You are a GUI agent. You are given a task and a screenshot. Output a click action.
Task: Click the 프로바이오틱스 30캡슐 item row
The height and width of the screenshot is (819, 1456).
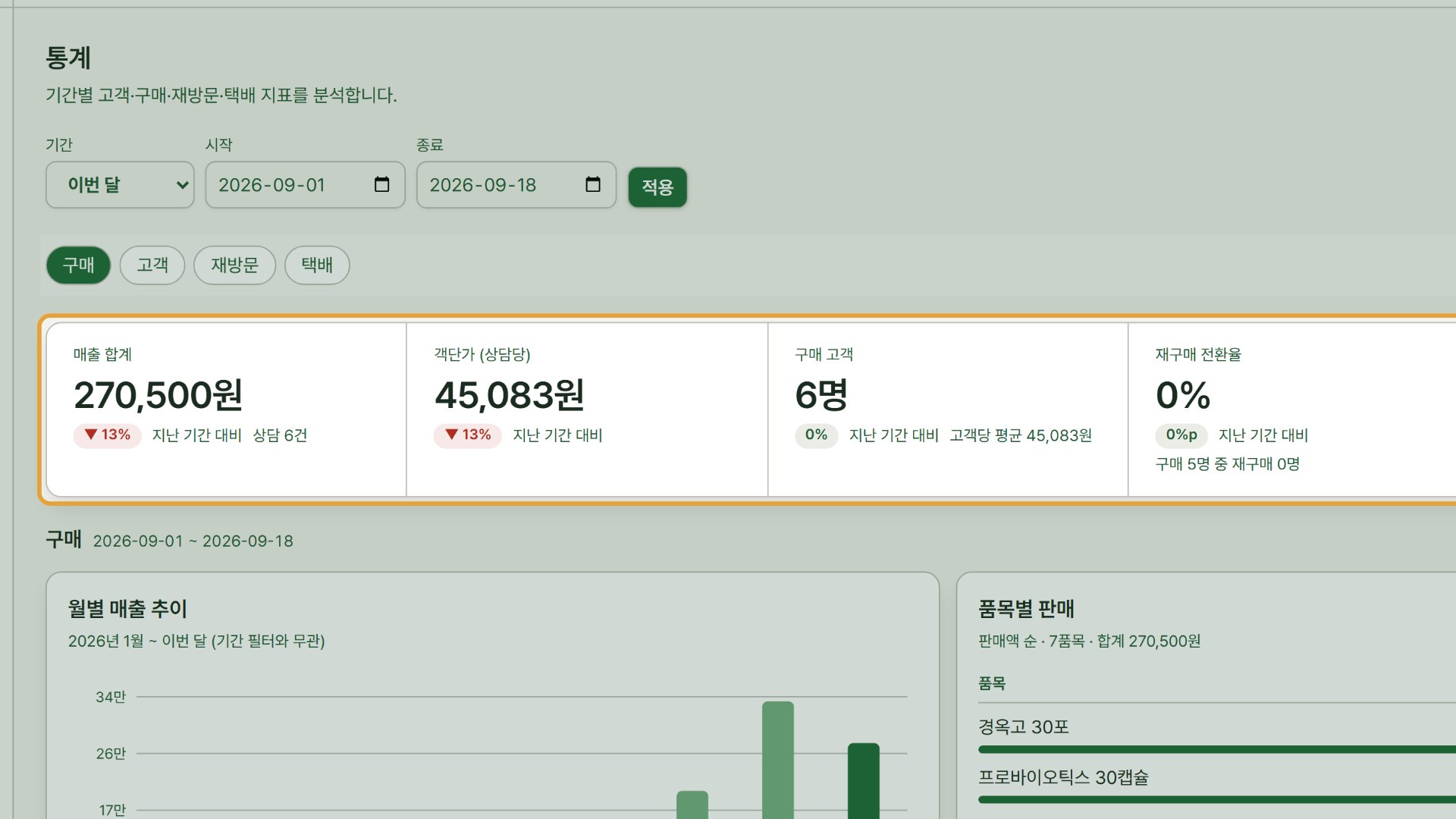click(x=1217, y=785)
